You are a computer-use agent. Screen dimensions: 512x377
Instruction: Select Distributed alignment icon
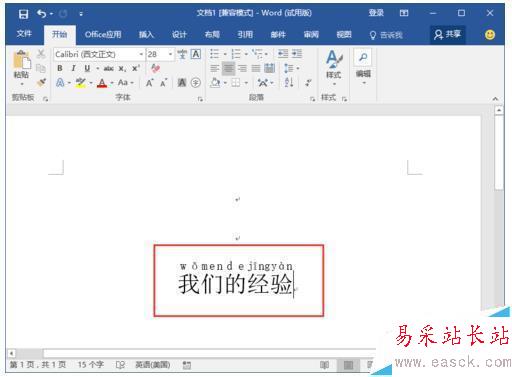click(x=269, y=68)
